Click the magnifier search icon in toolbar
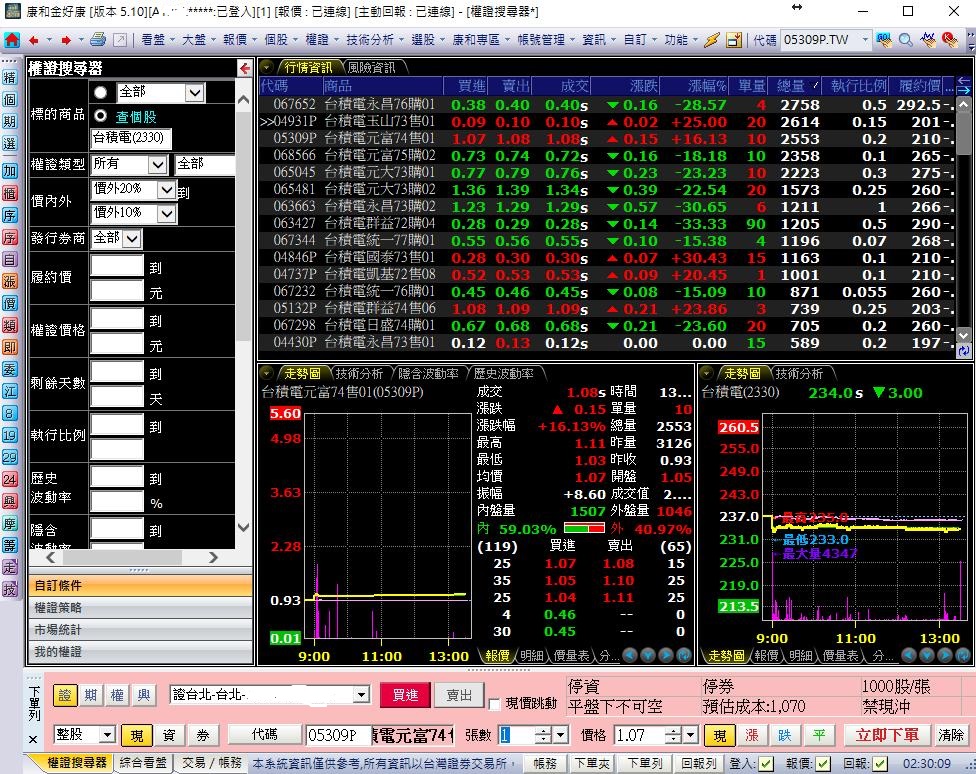Image resolution: width=976 pixels, height=774 pixels. 905,40
